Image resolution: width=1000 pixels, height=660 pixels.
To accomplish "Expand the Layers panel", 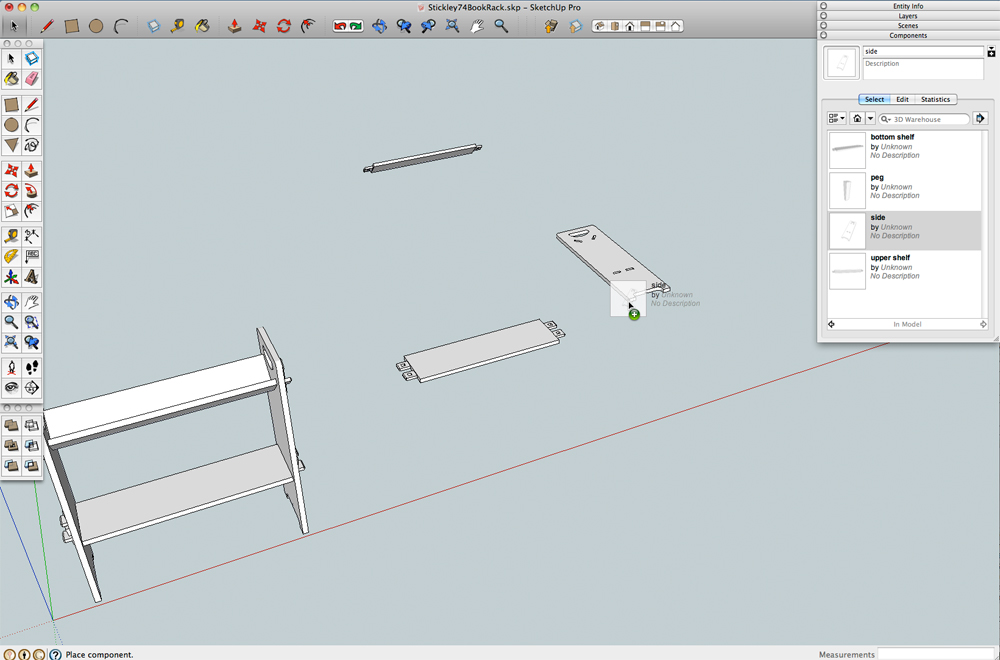I will tap(908, 16).
